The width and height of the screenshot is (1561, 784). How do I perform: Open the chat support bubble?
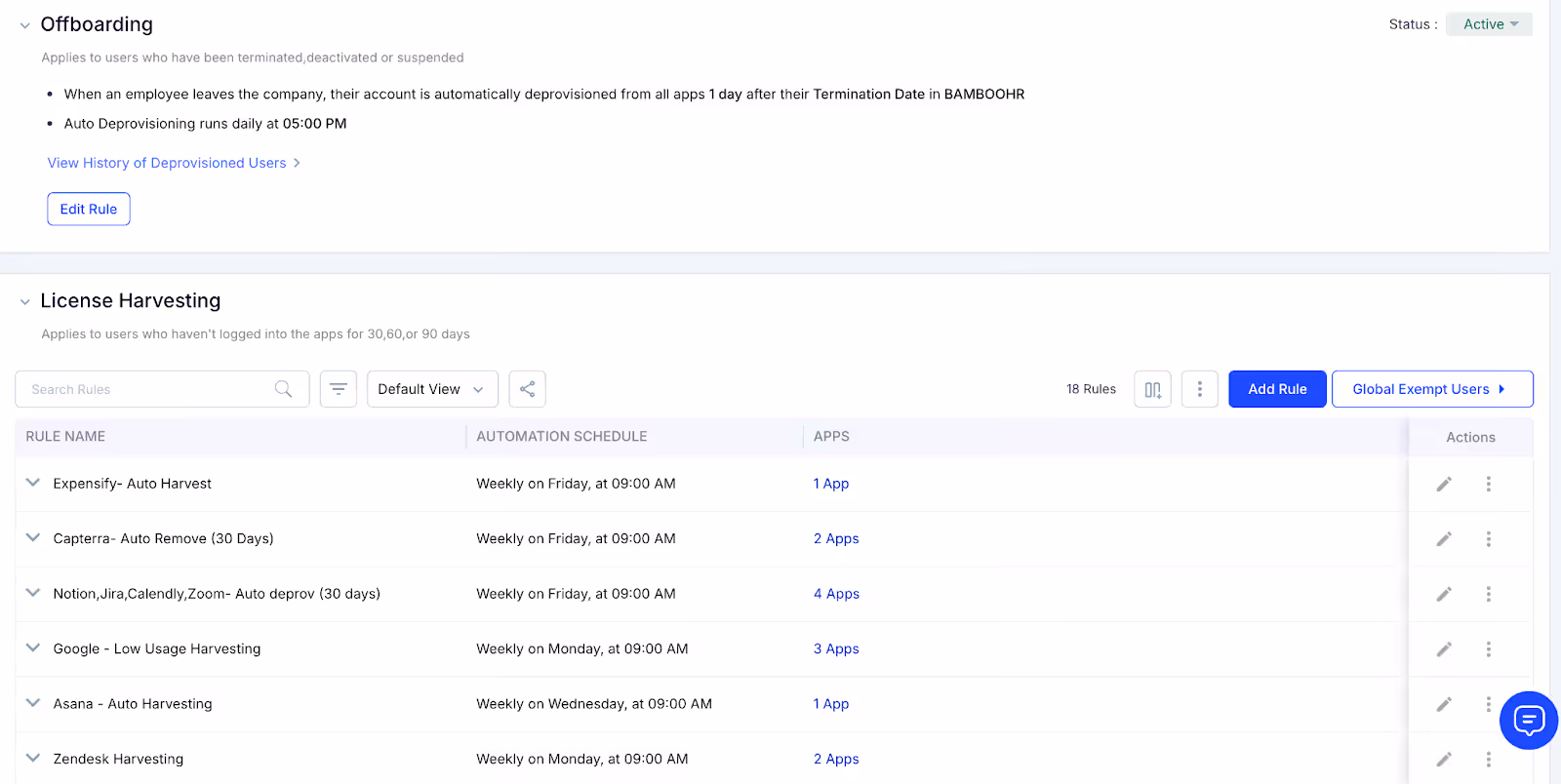(x=1529, y=721)
